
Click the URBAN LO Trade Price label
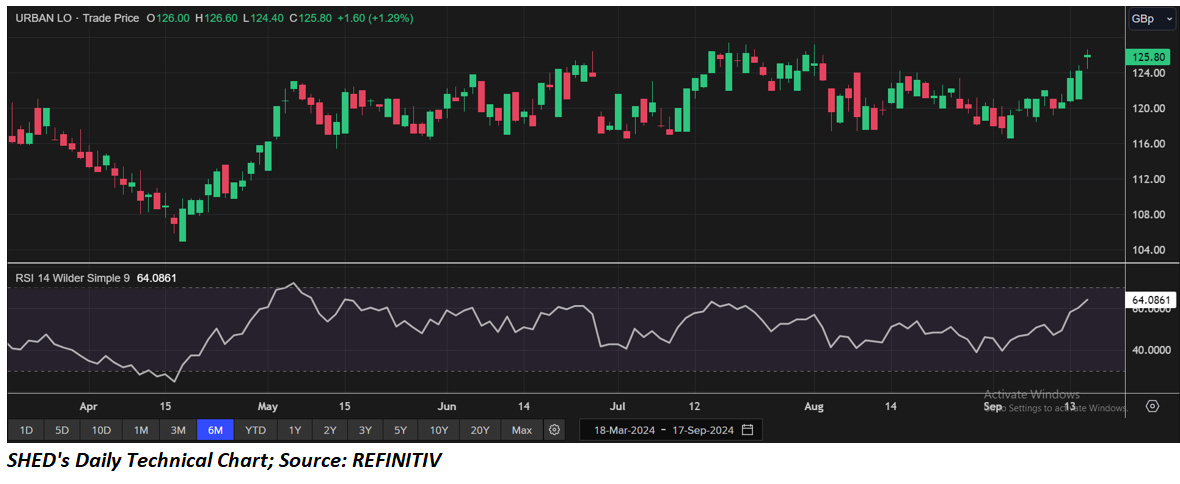tap(78, 18)
